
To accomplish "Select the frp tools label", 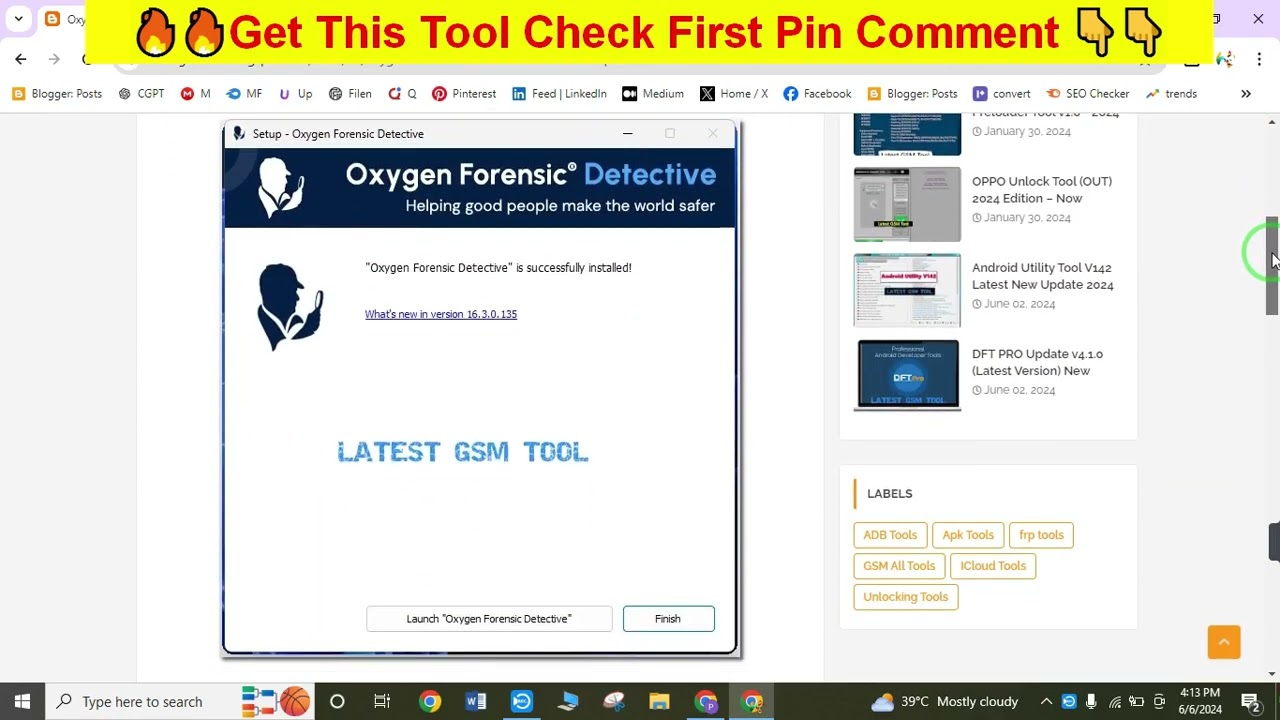I will coord(1041,534).
